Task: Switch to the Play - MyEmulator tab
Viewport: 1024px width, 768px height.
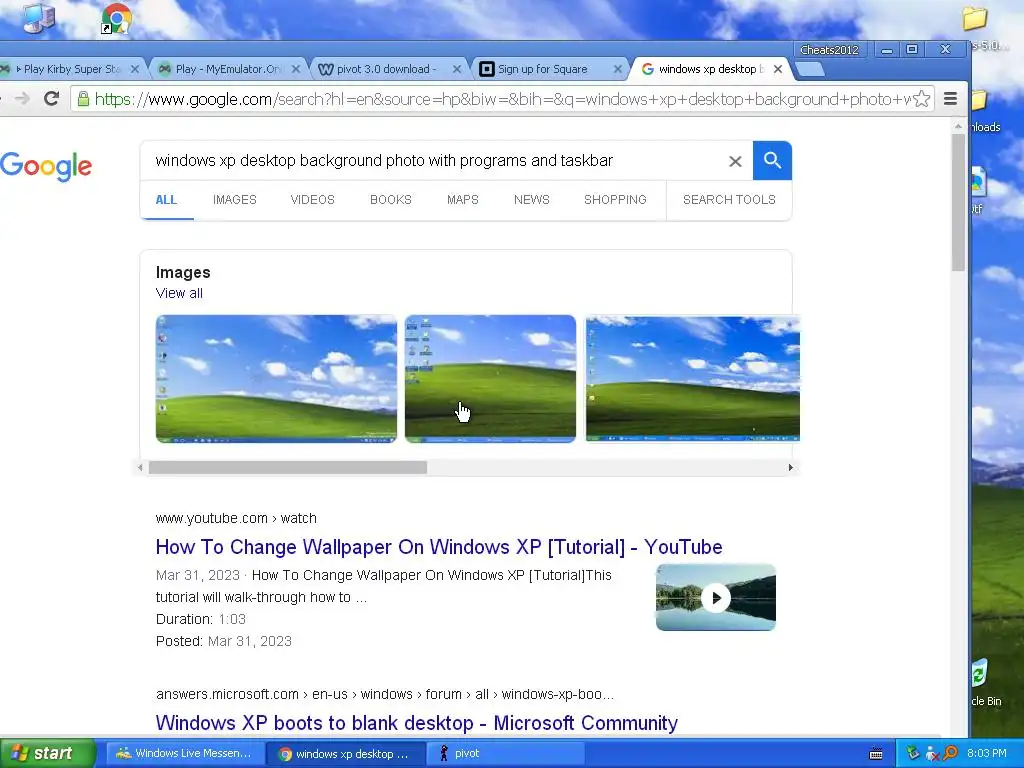Action: click(227, 69)
